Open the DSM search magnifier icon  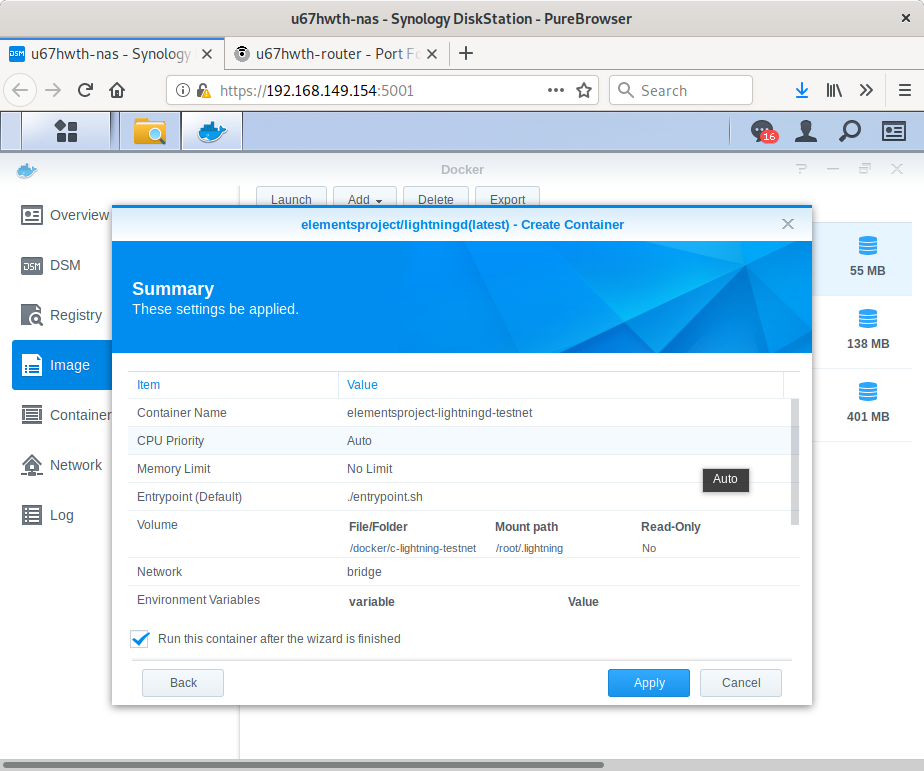pos(850,131)
